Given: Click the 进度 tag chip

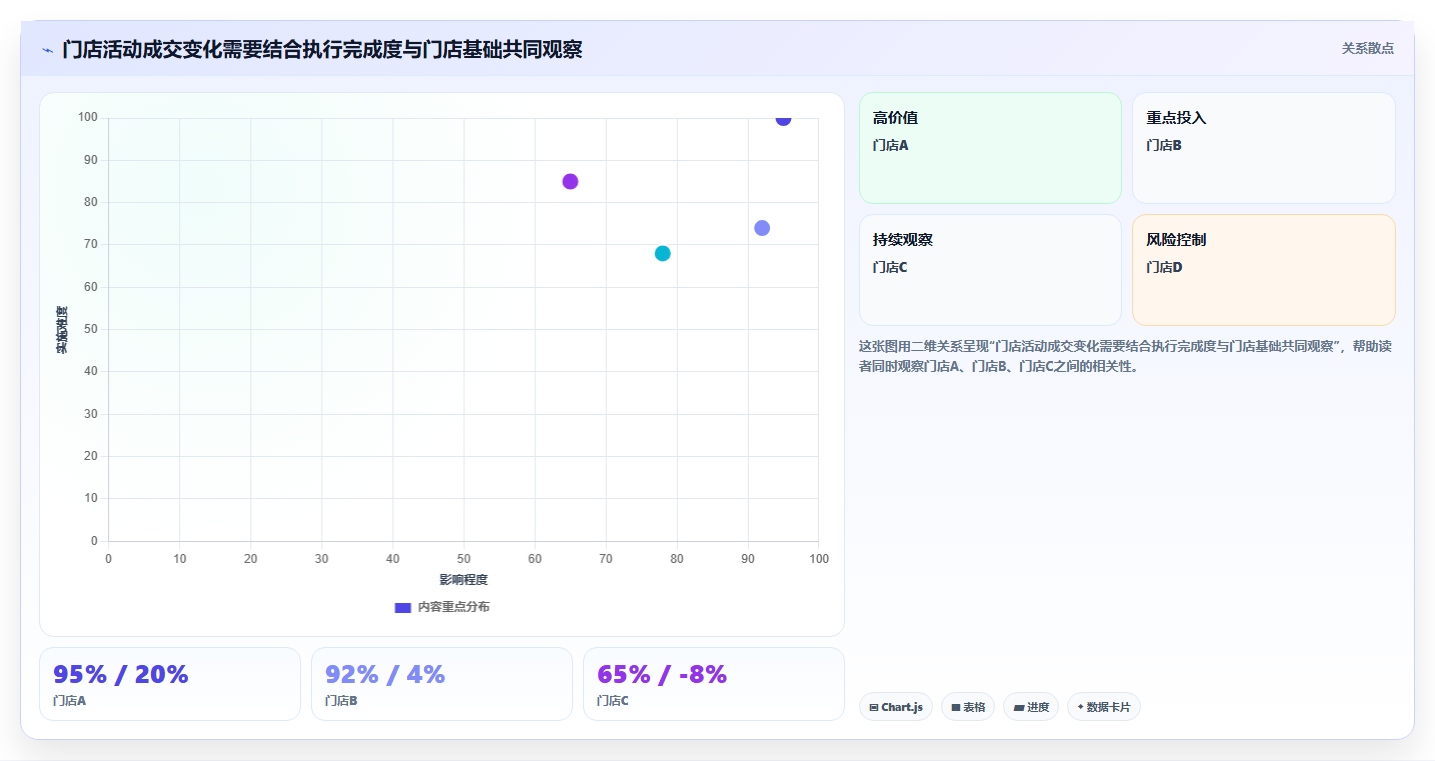Looking at the screenshot, I should (x=1031, y=707).
